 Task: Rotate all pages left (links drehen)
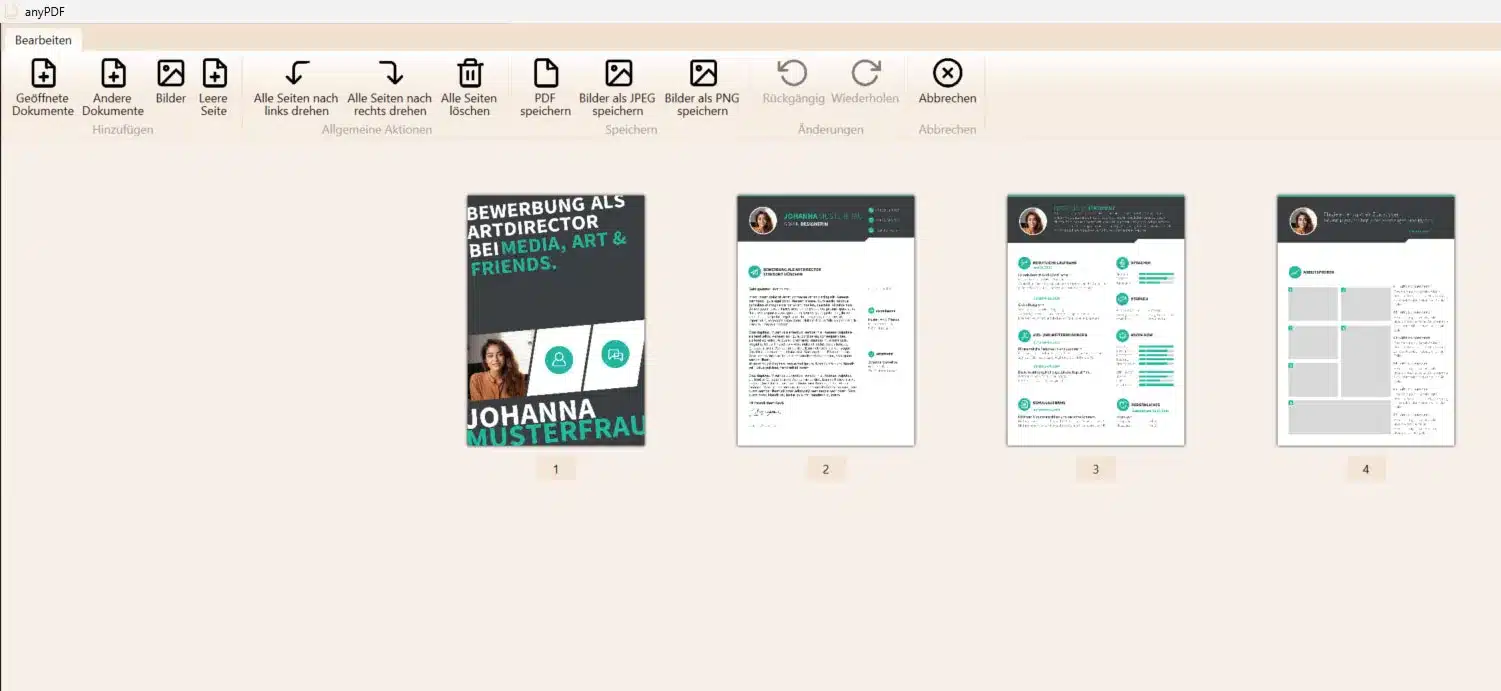coord(296,74)
